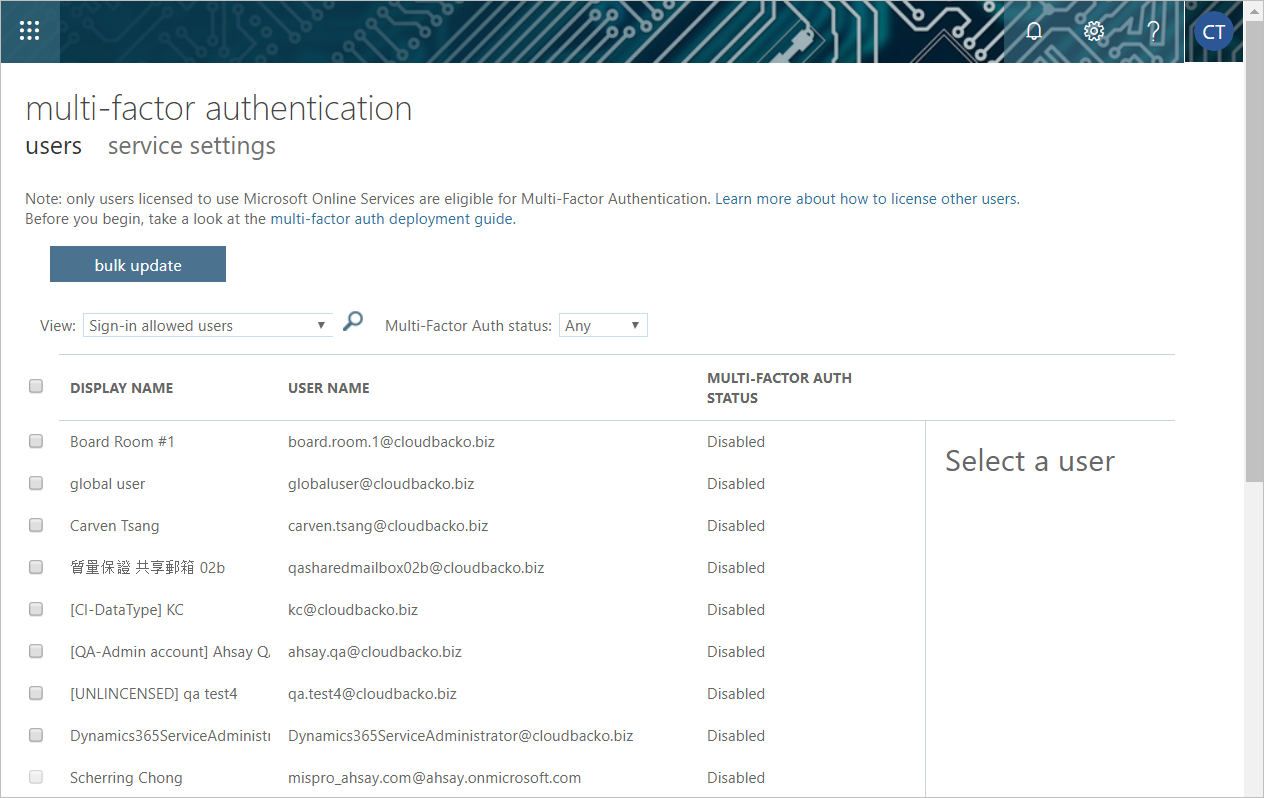Screen dimensions: 1264x798
Task: Follow the 'Learn more about how to license other users' link
Action: 866,199
